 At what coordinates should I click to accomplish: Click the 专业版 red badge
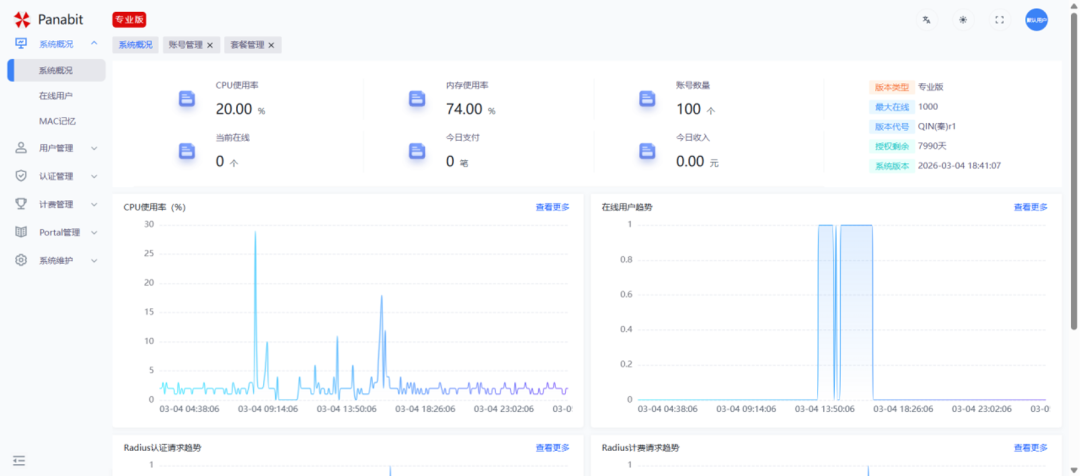tap(129, 20)
